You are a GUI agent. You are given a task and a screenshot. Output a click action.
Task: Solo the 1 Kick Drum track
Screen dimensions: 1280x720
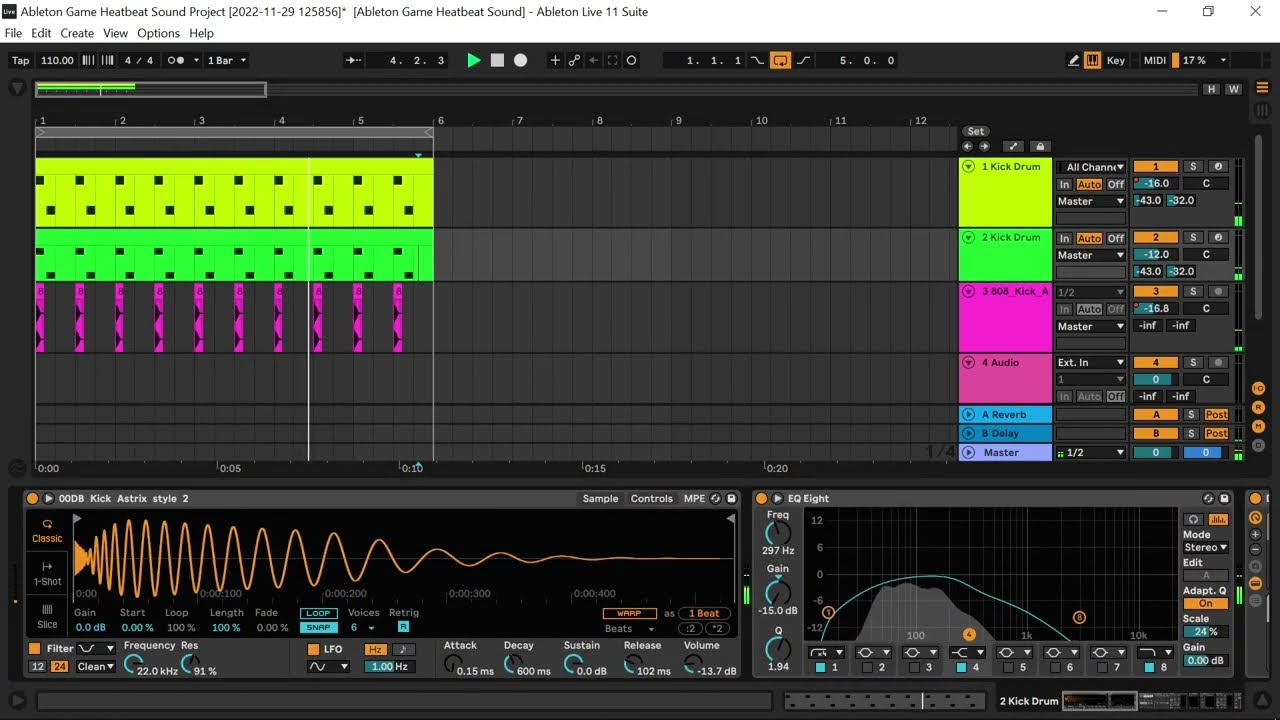[1192, 167]
